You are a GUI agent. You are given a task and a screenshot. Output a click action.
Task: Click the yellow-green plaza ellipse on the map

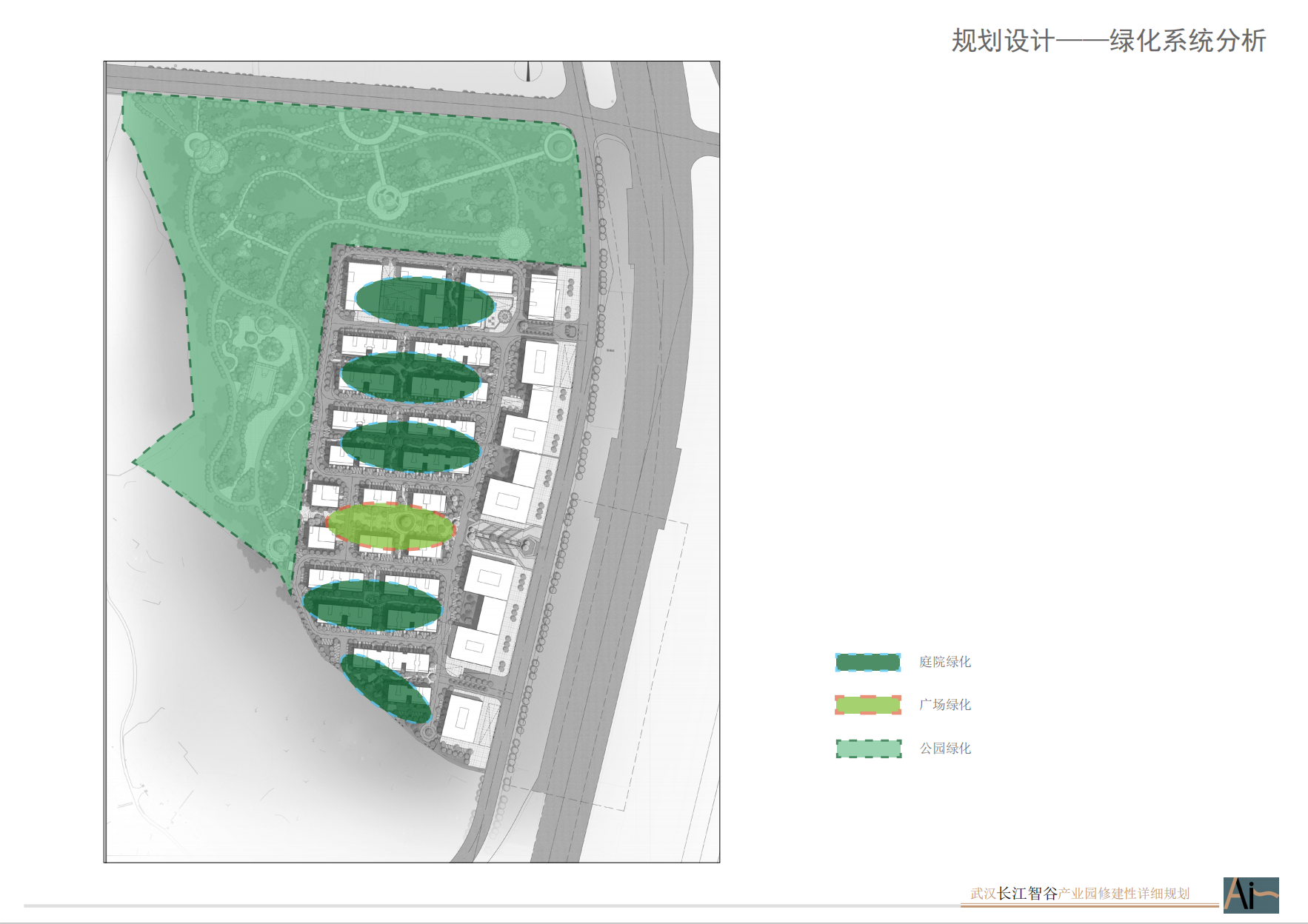click(390, 526)
